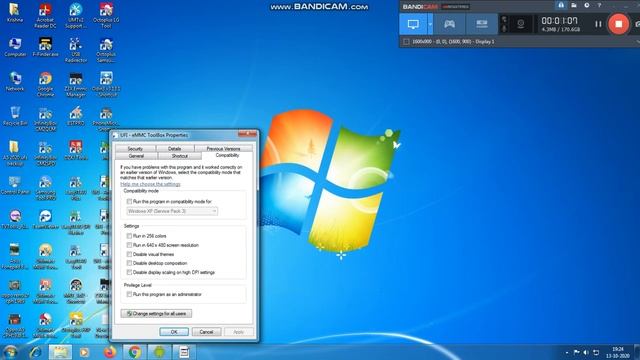This screenshot has width=640, height=360.
Task: Open Control Panel desktop icon
Action: coord(15,185)
